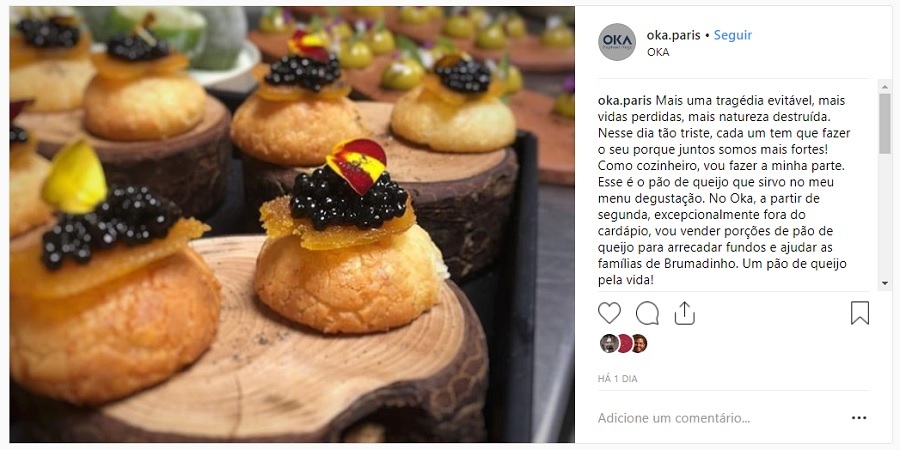Viewport: 900px width, 450px height.
Task: Open the OKA profile avatar
Action: click(616, 42)
